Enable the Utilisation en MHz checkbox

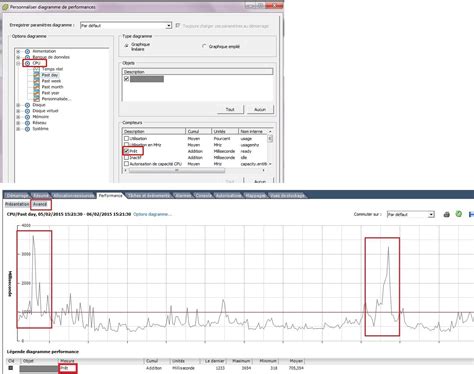pos(126,145)
